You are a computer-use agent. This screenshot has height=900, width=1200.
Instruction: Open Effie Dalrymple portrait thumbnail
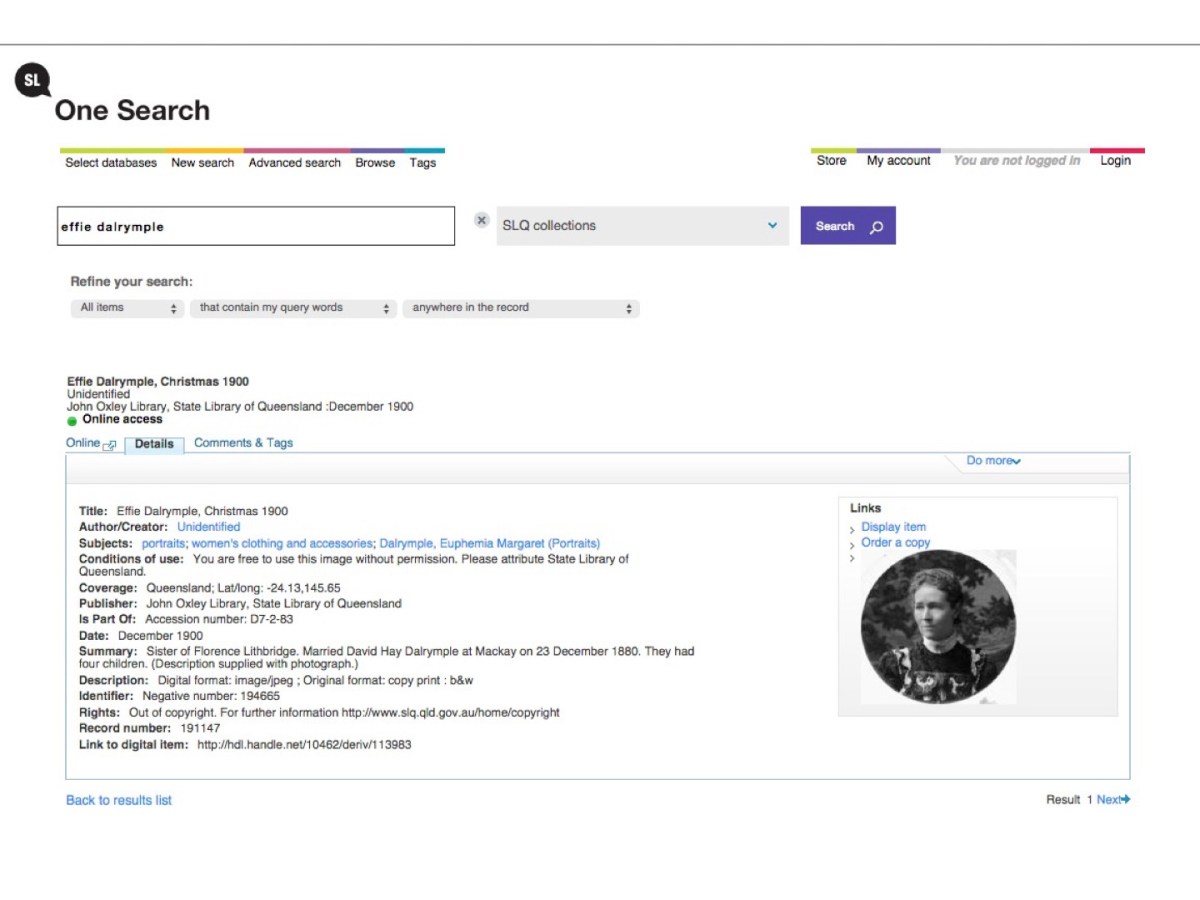click(938, 626)
